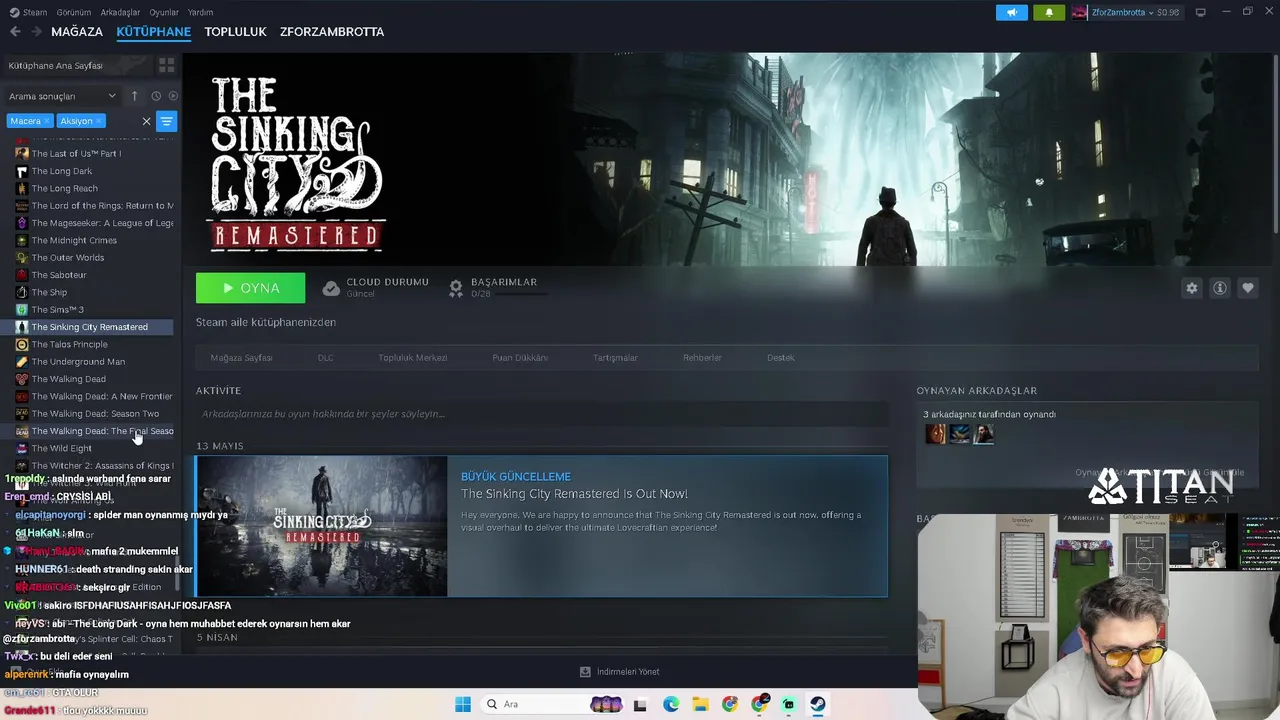
Task: Click Kütüphane Ana Sayfası button
Action: tap(78, 65)
